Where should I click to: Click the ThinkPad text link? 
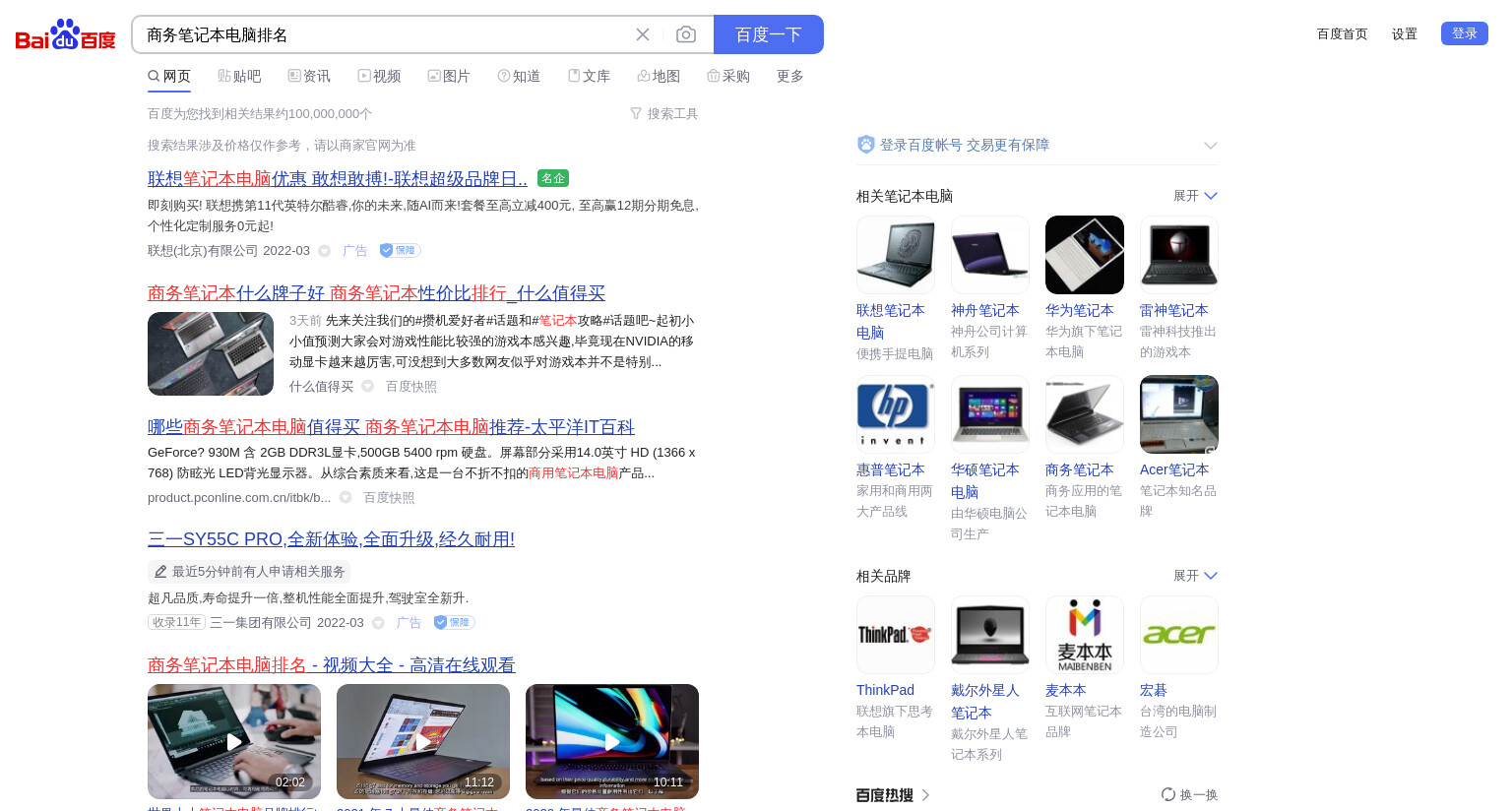pos(885,690)
